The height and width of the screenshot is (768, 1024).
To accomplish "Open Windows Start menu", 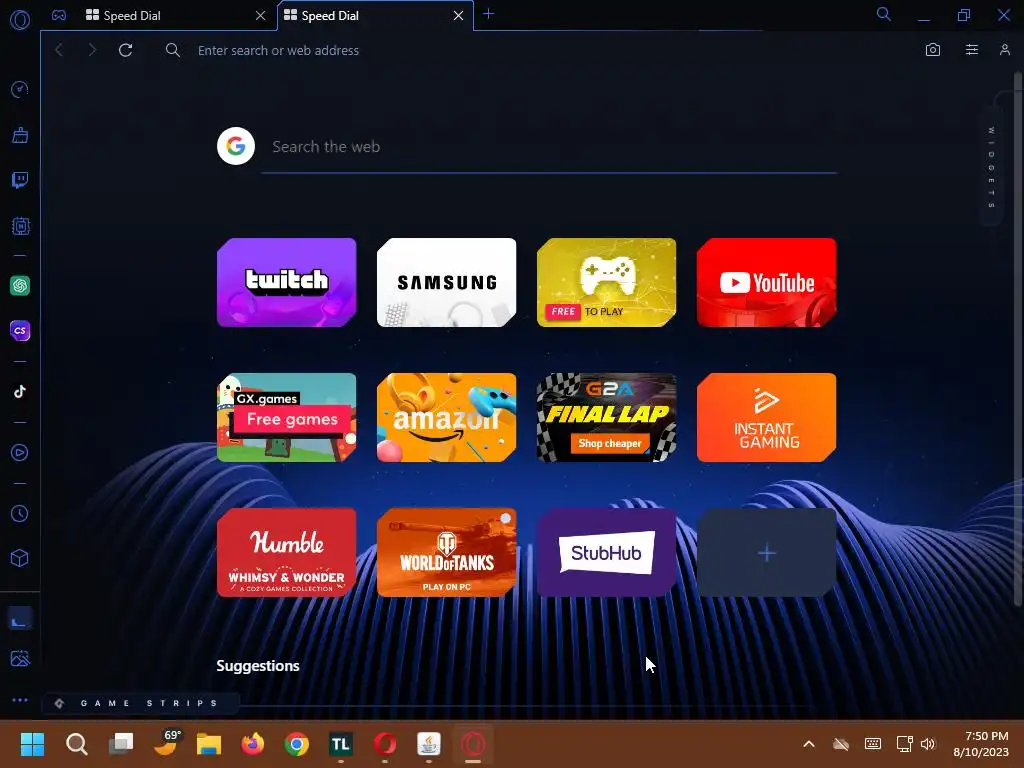I will pyautogui.click(x=32, y=744).
